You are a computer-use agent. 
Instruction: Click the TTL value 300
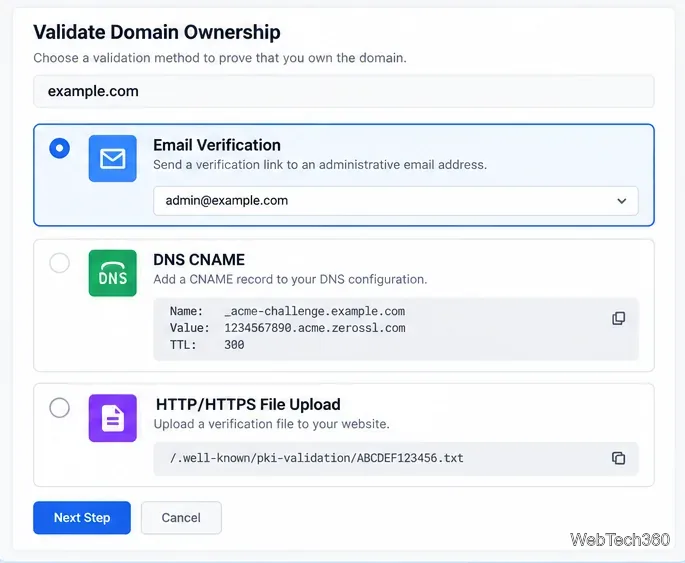[x=234, y=345]
